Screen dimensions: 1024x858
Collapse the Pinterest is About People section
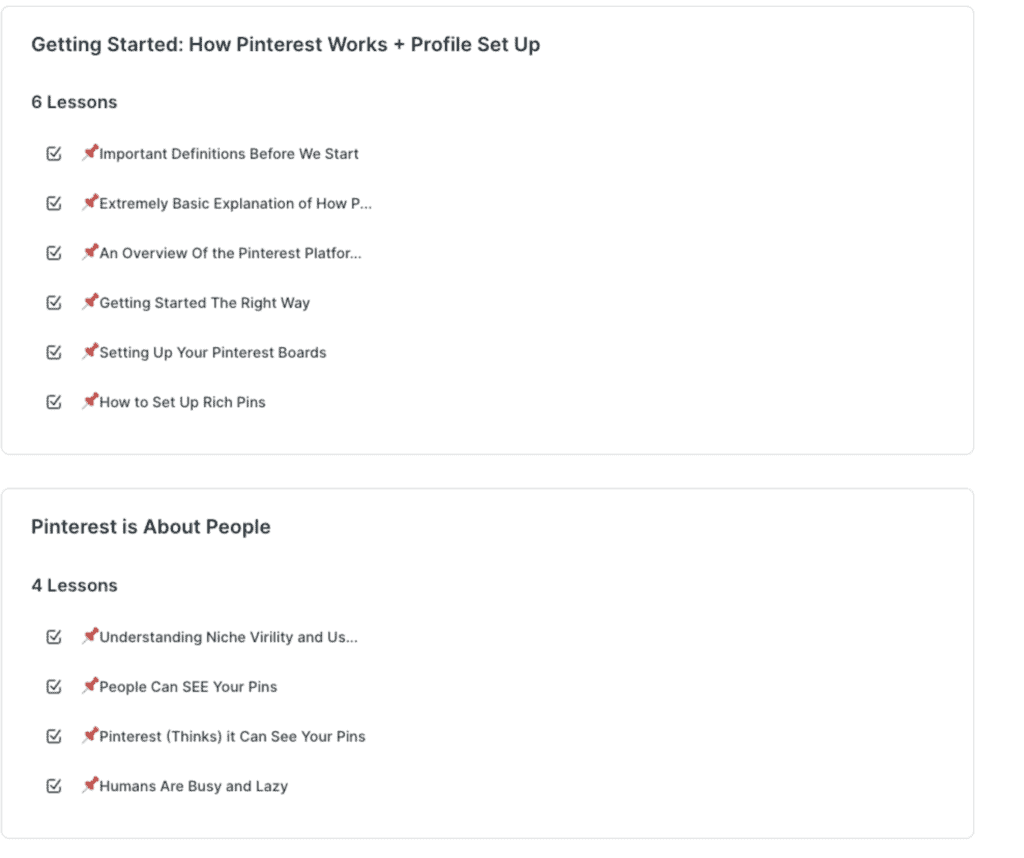[150, 527]
